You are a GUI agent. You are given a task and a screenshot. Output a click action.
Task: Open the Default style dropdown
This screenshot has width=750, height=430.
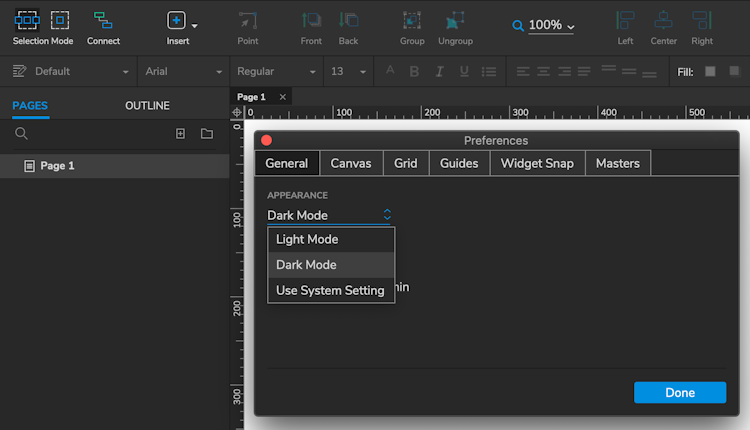[x=71, y=72]
